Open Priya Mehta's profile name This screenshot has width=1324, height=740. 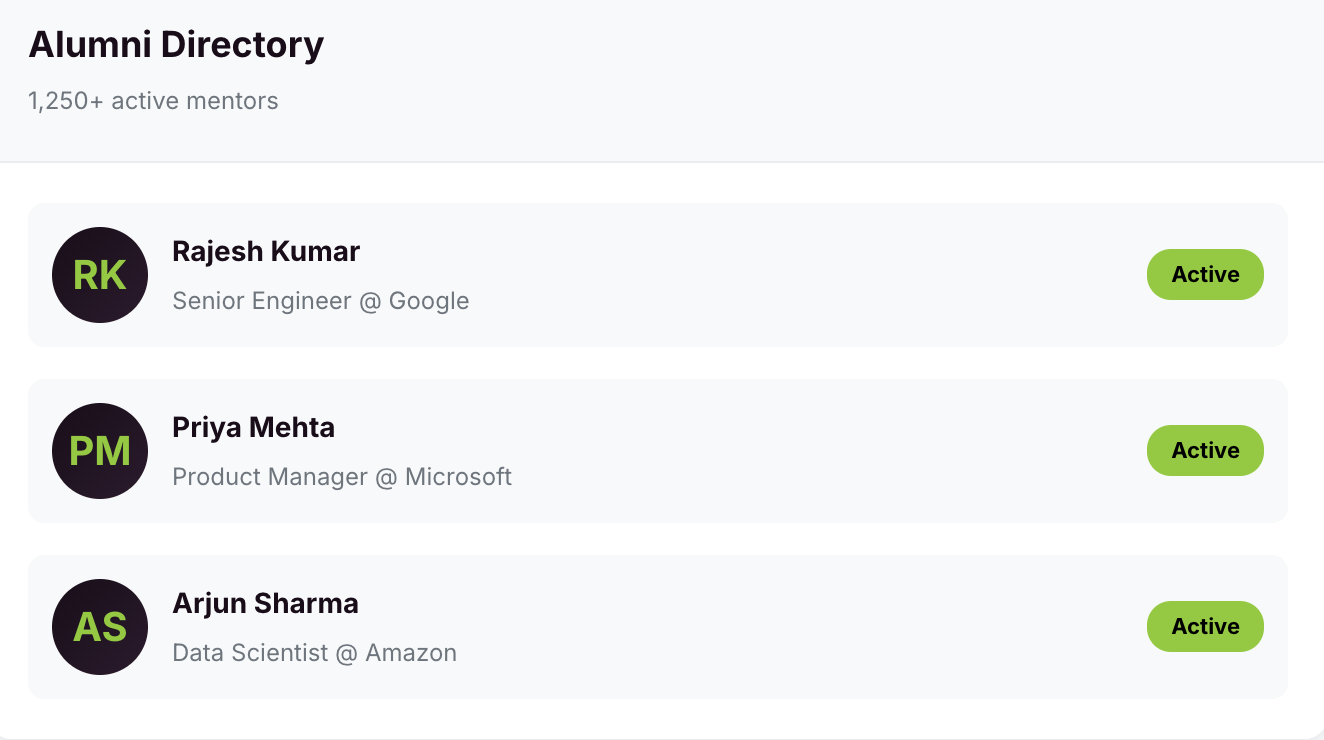[253, 427]
